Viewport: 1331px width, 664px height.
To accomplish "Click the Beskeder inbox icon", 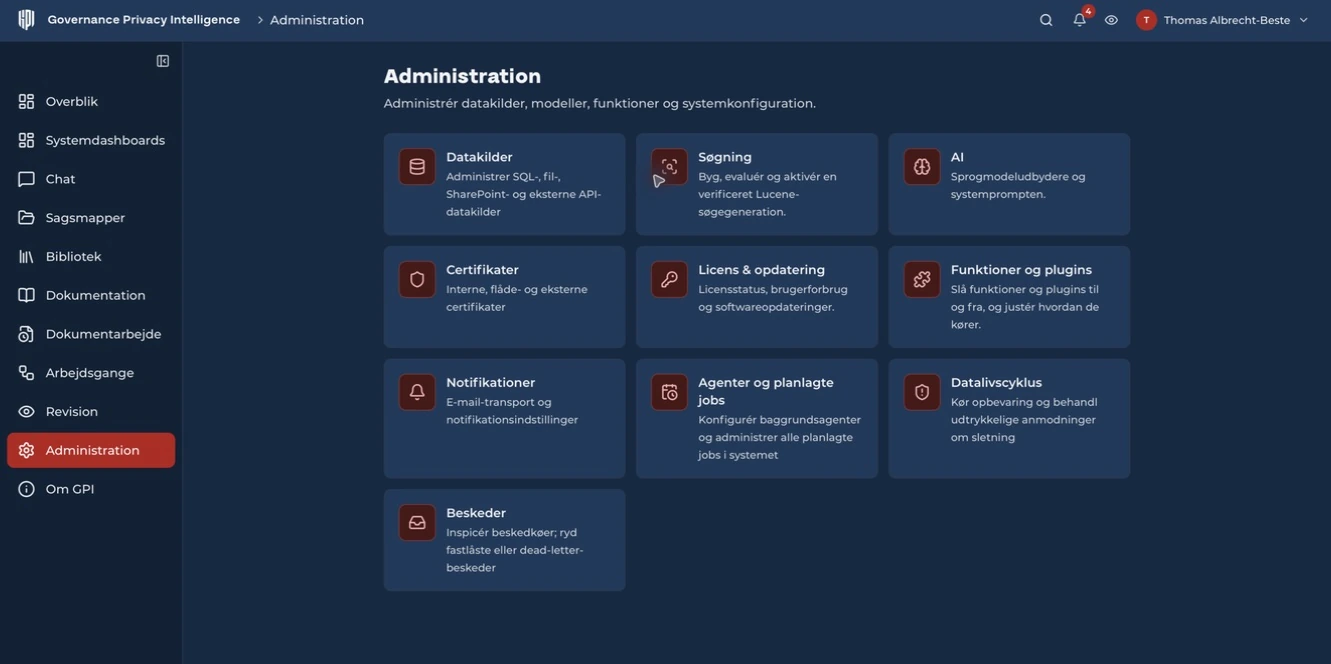I will (x=417, y=523).
